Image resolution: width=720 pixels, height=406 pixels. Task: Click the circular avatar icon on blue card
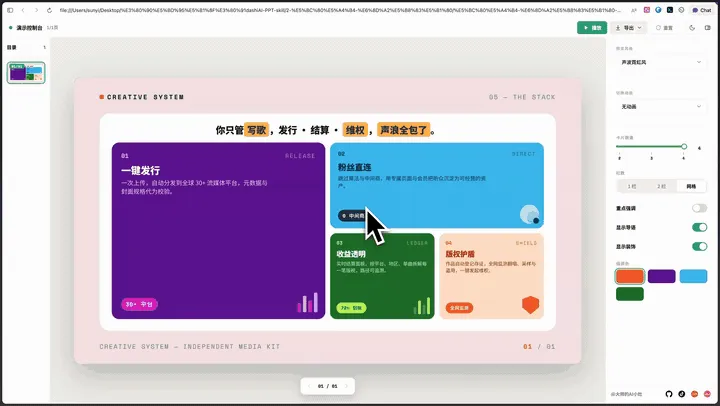(x=529, y=214)
